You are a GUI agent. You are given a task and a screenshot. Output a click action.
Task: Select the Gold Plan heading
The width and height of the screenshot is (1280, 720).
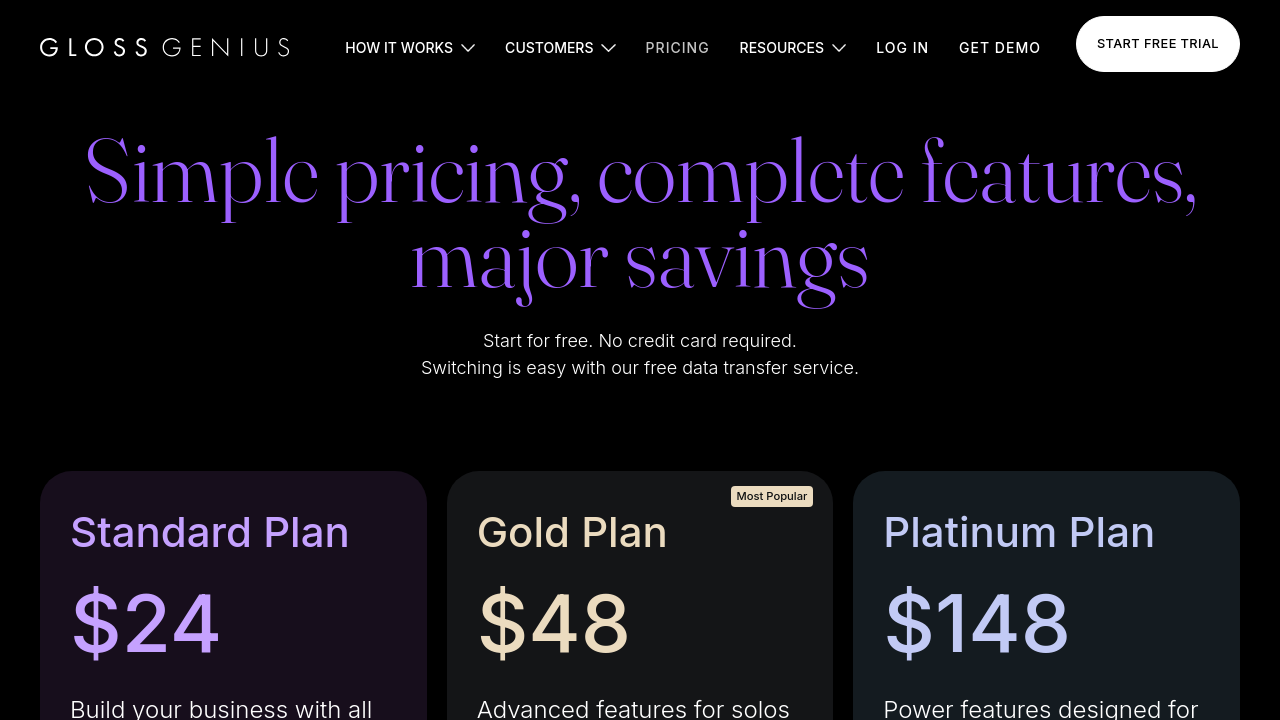point(572,532)
